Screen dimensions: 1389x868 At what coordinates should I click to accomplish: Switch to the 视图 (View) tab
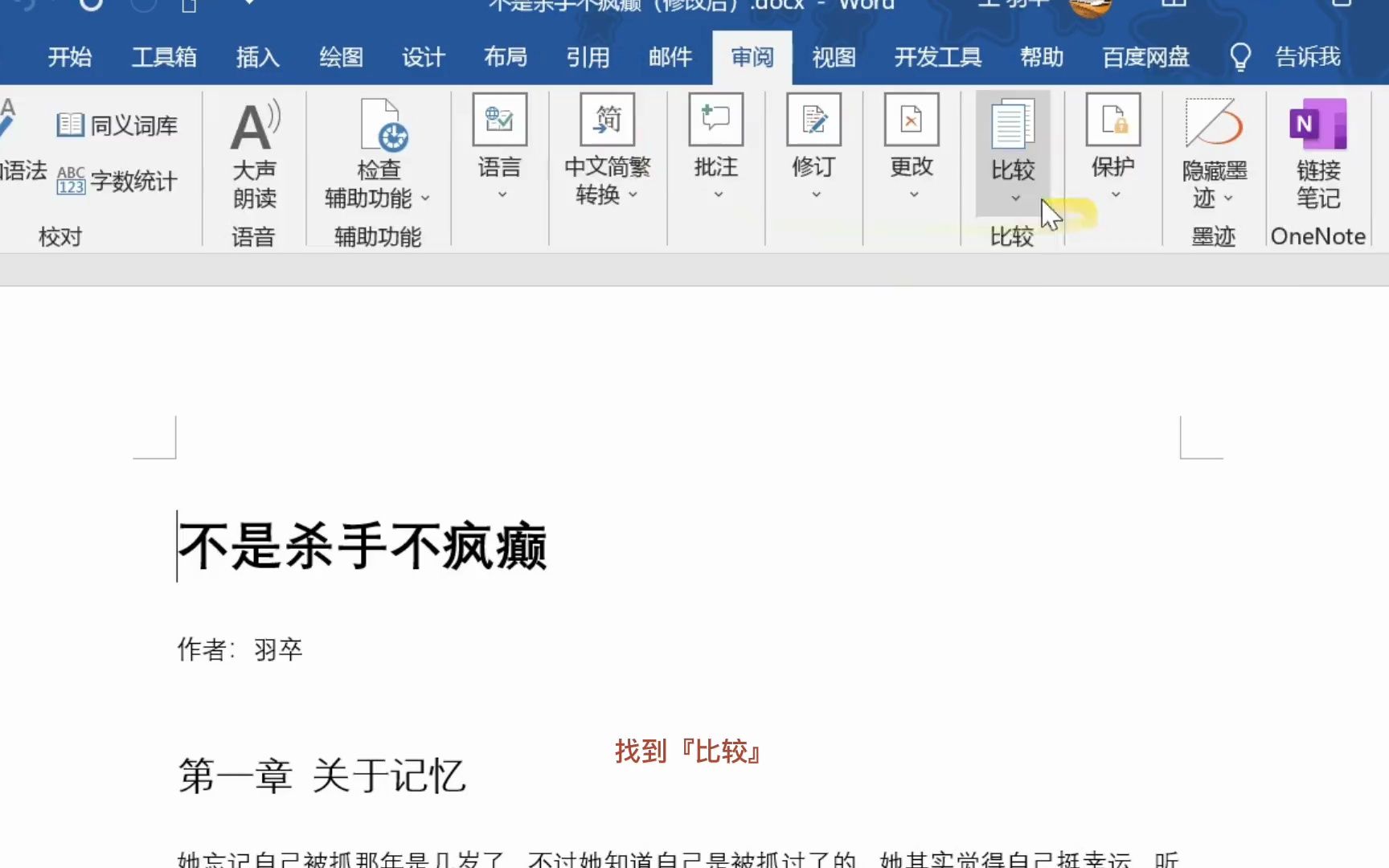(x=834, y=57)
